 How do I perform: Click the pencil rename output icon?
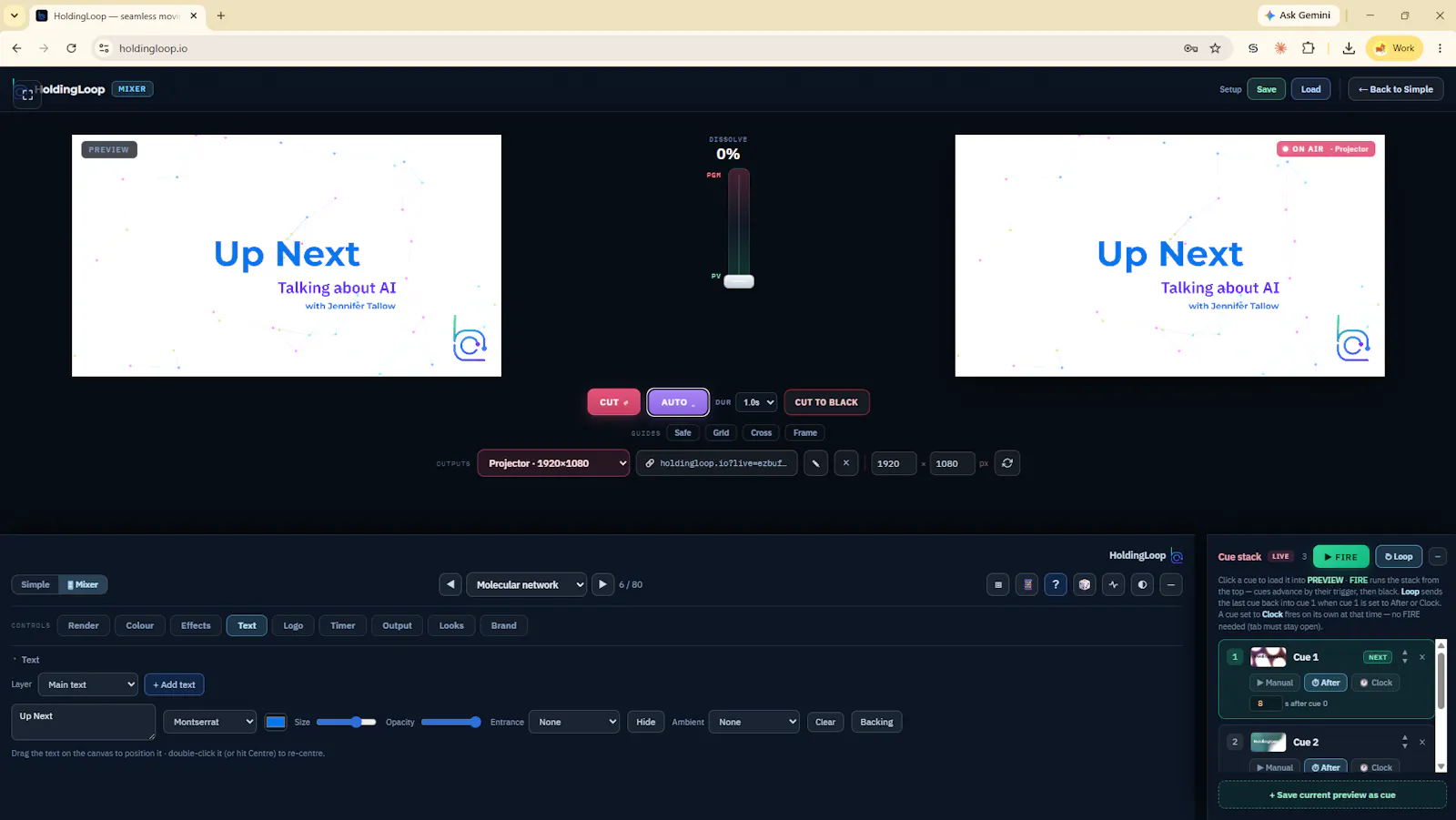(815, 463)
